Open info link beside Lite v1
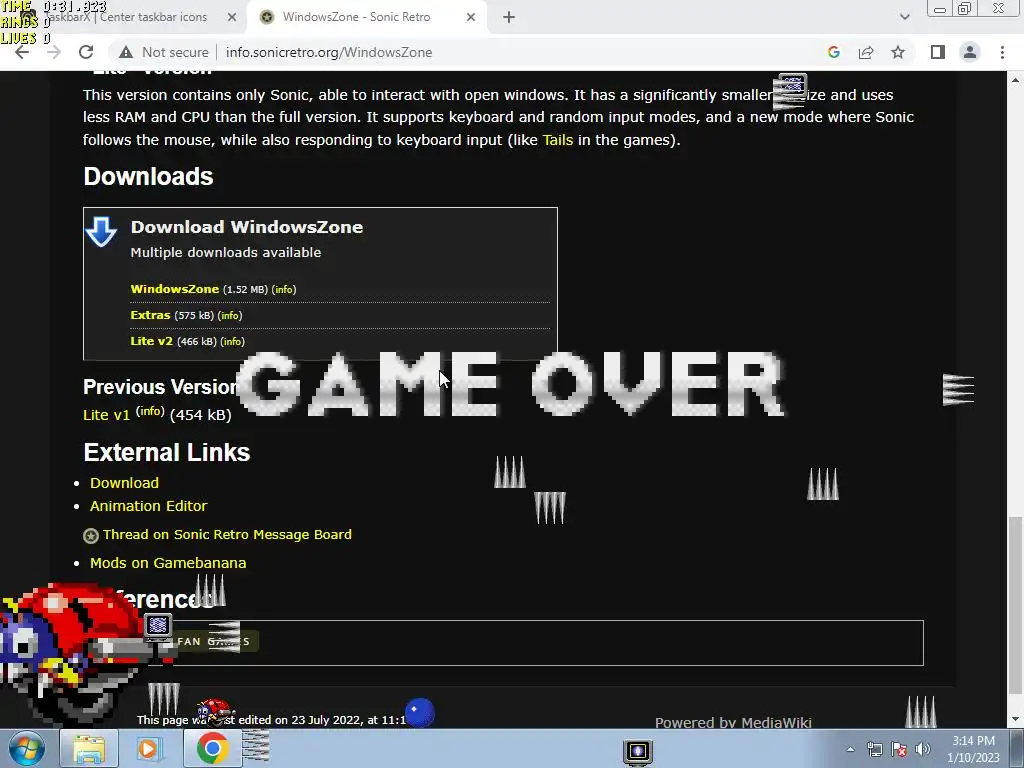1024x768 pixels. point(150,411)
